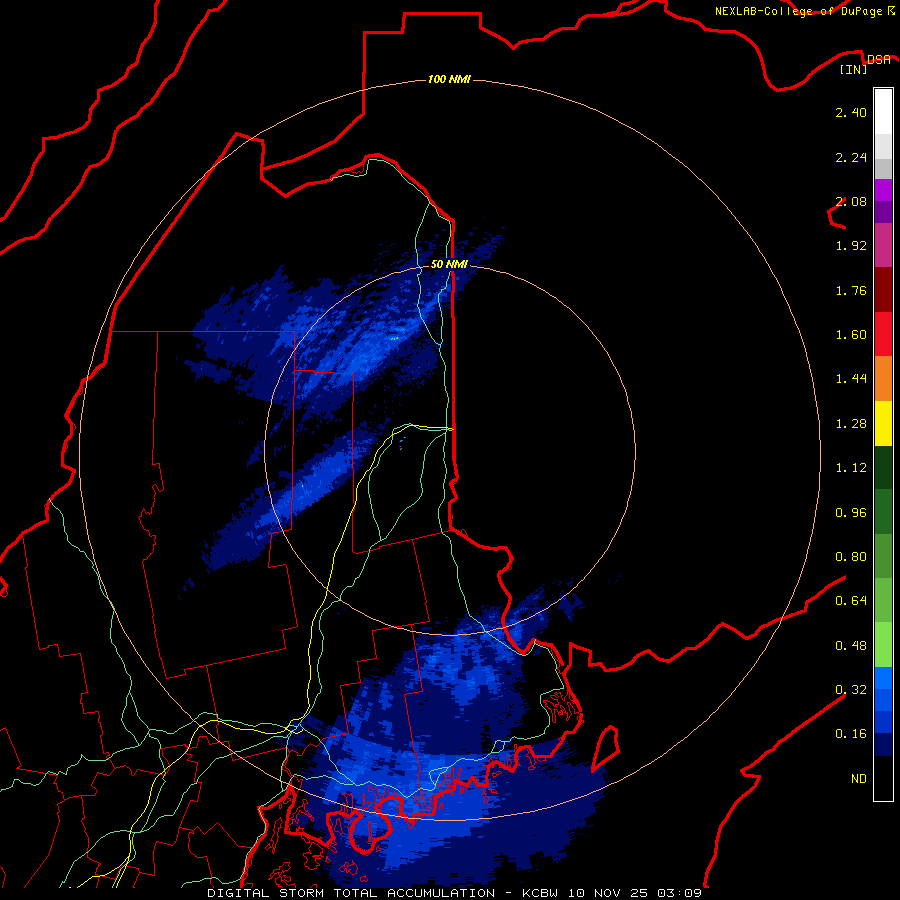Screen dimensions: 900x900
Task: Click the ND no-data legend label
Action: pos(859,779)
